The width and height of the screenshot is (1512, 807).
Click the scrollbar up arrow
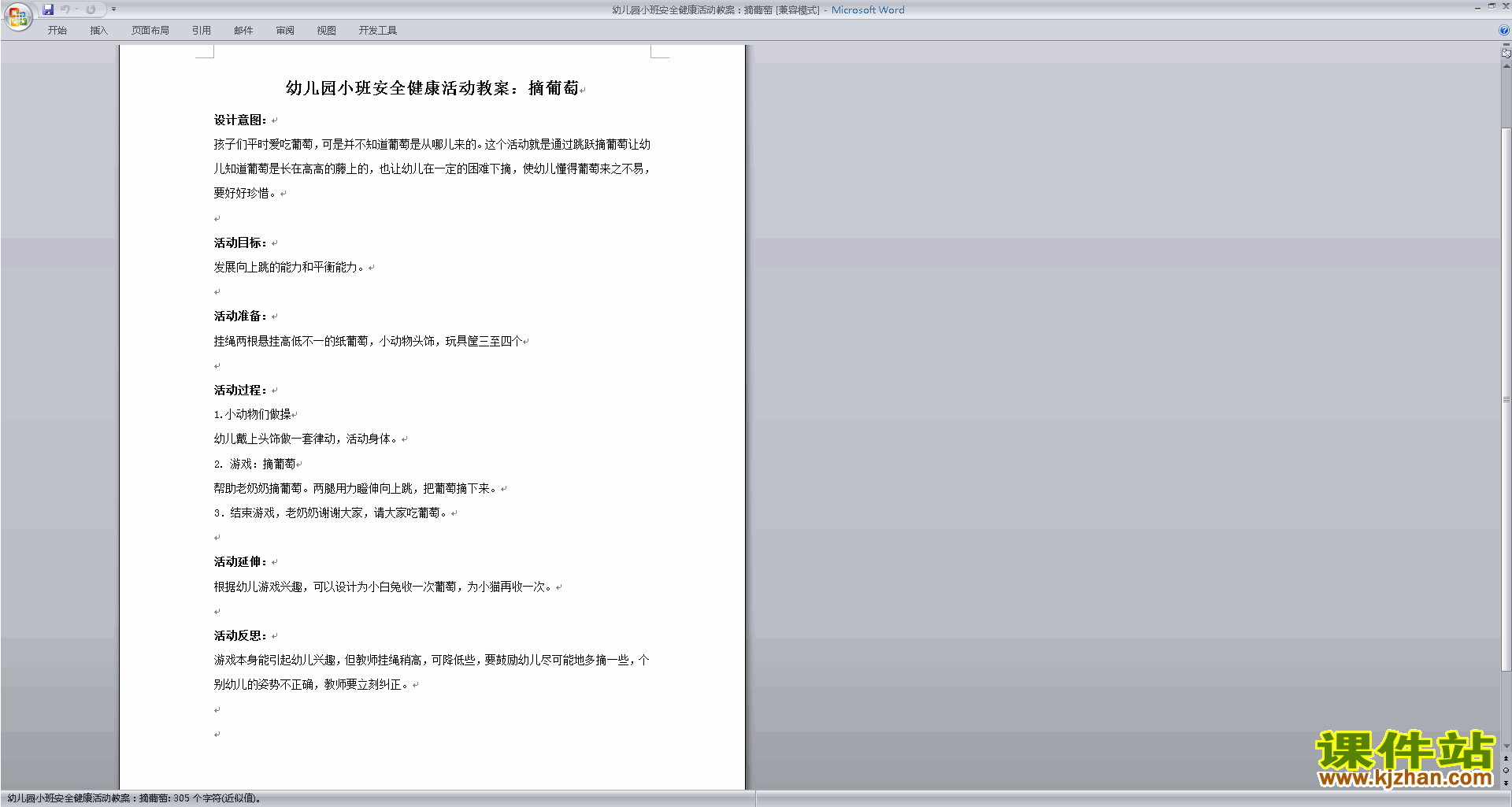click(x=1506, y=66)
